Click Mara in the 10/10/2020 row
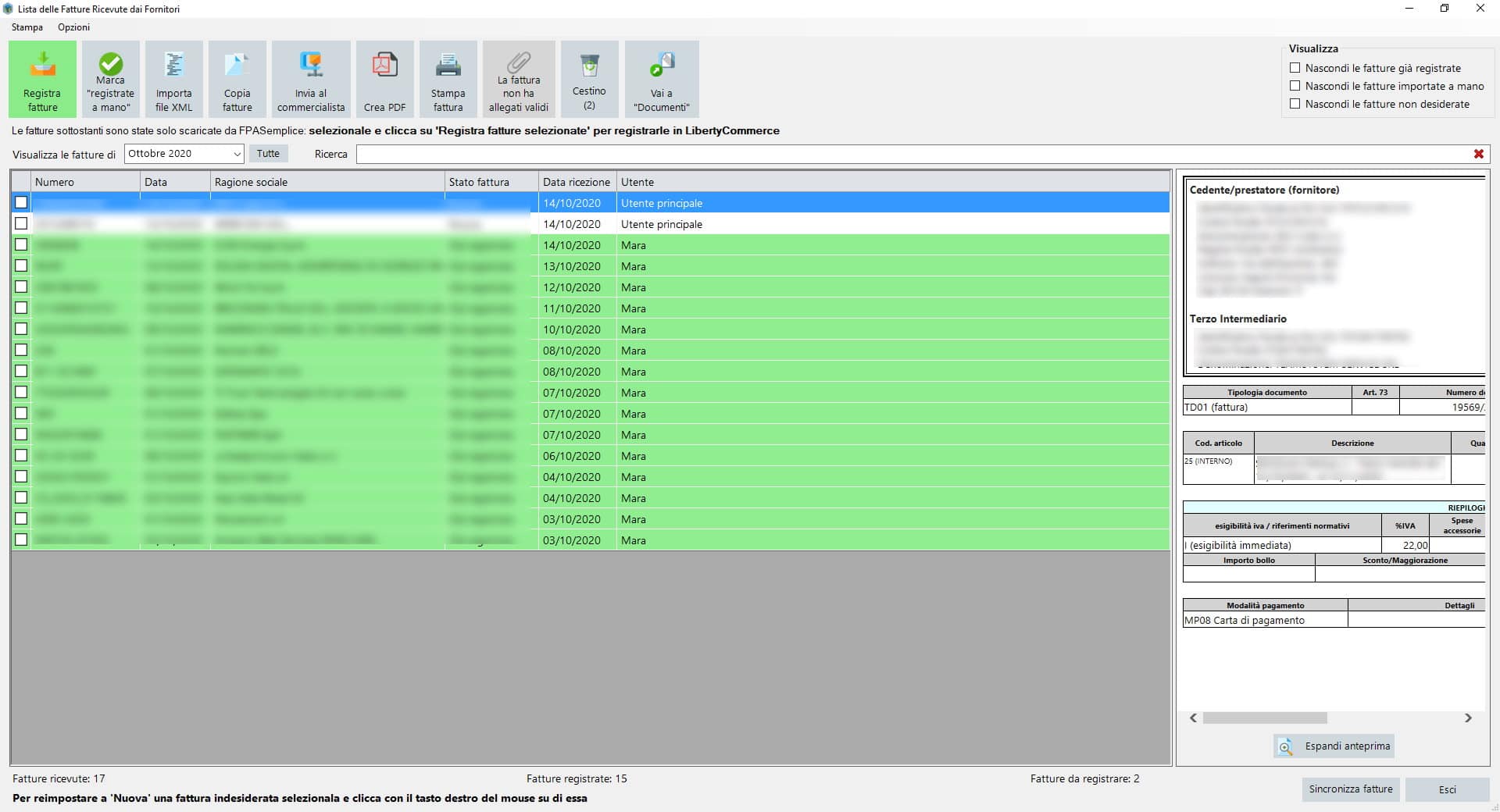The width and height of the screenshot is (1500, 812). [634, 329]
